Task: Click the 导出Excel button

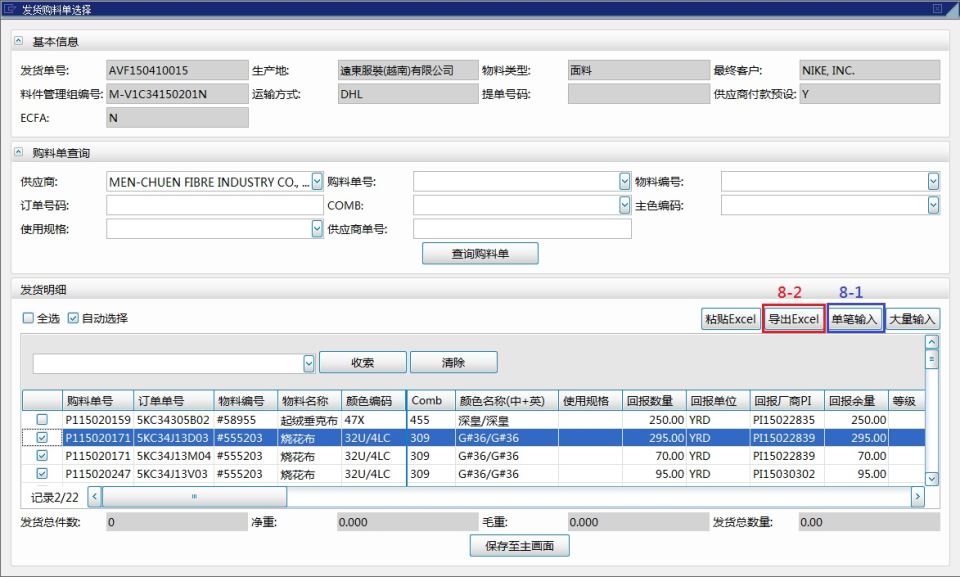Action: (x=793, y=319)
